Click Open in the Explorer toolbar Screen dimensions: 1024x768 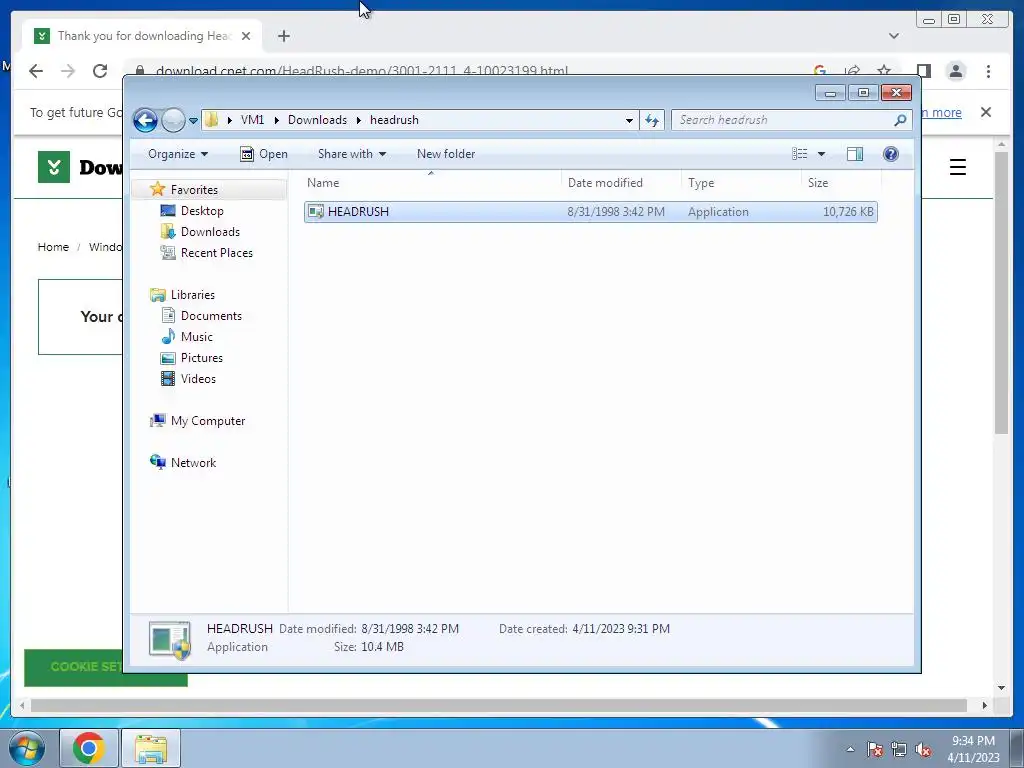[x=264, y=154]
